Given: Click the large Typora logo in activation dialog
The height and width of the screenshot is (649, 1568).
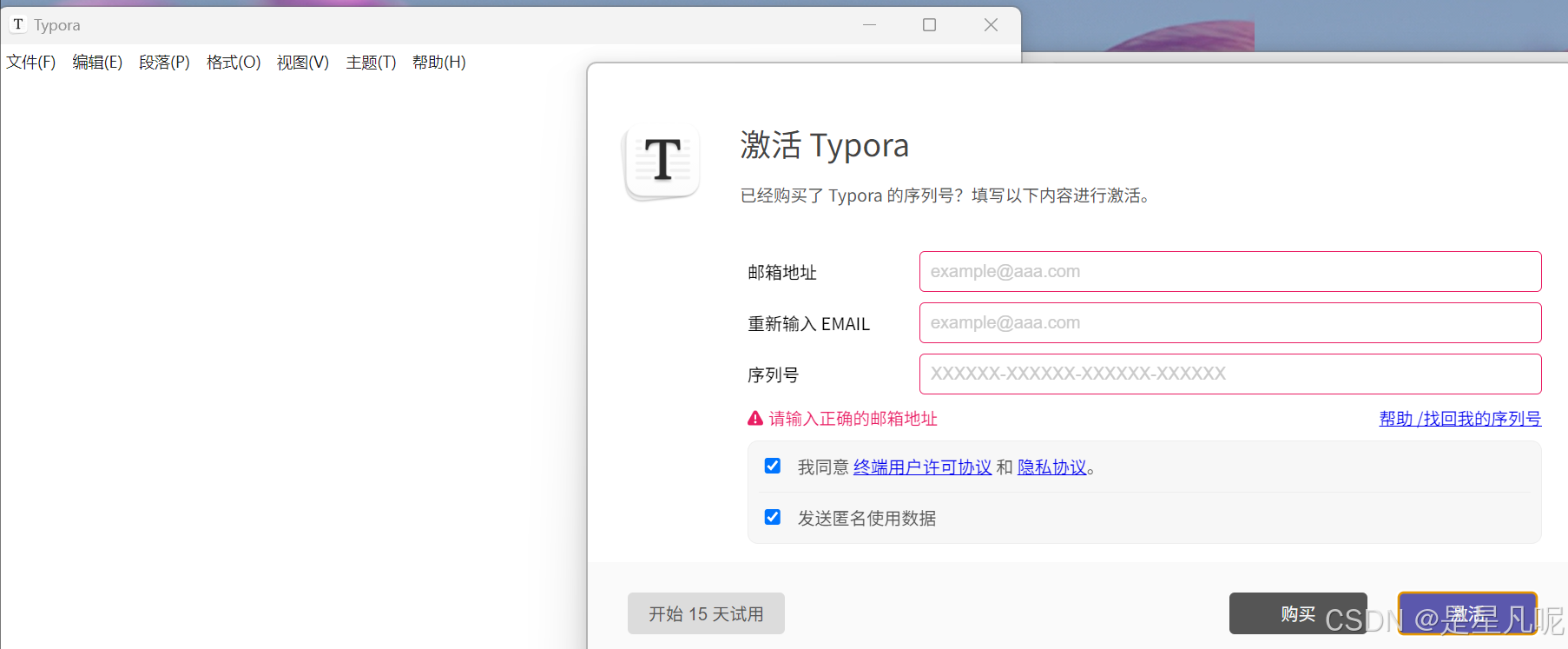Looking at the screenshot, I should pyautogui.click(x=662, y=162).
